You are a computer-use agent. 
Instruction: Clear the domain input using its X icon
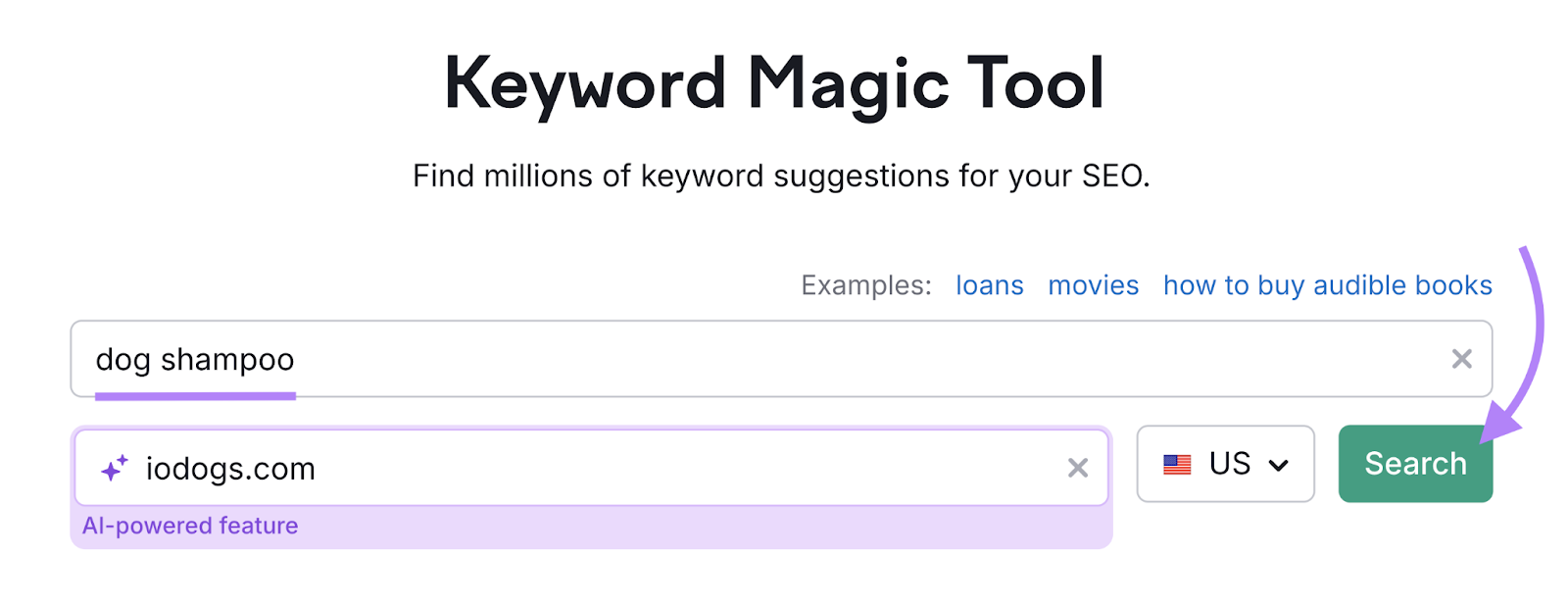pos(1078,468)
